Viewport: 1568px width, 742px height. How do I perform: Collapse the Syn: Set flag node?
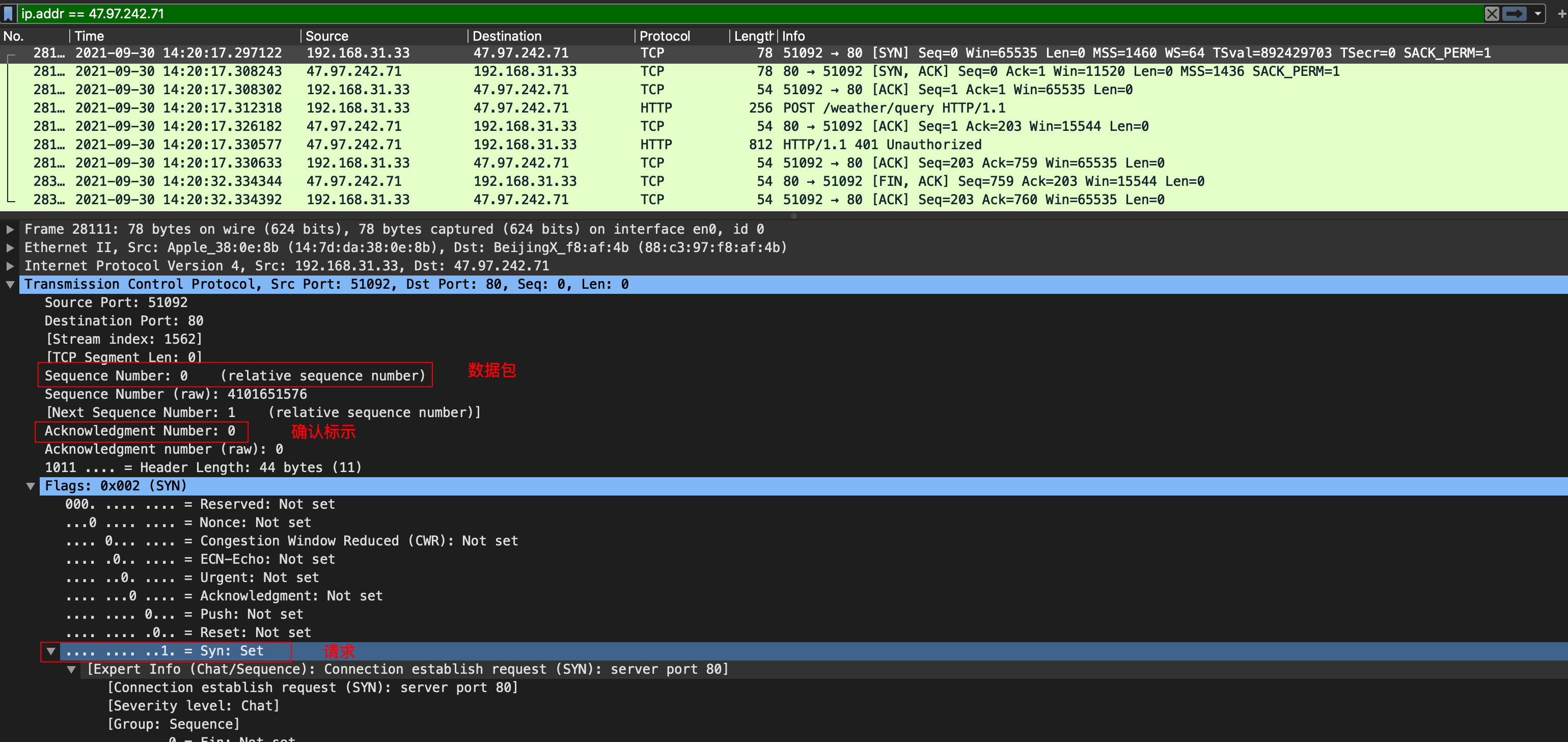tap(51, 651)
